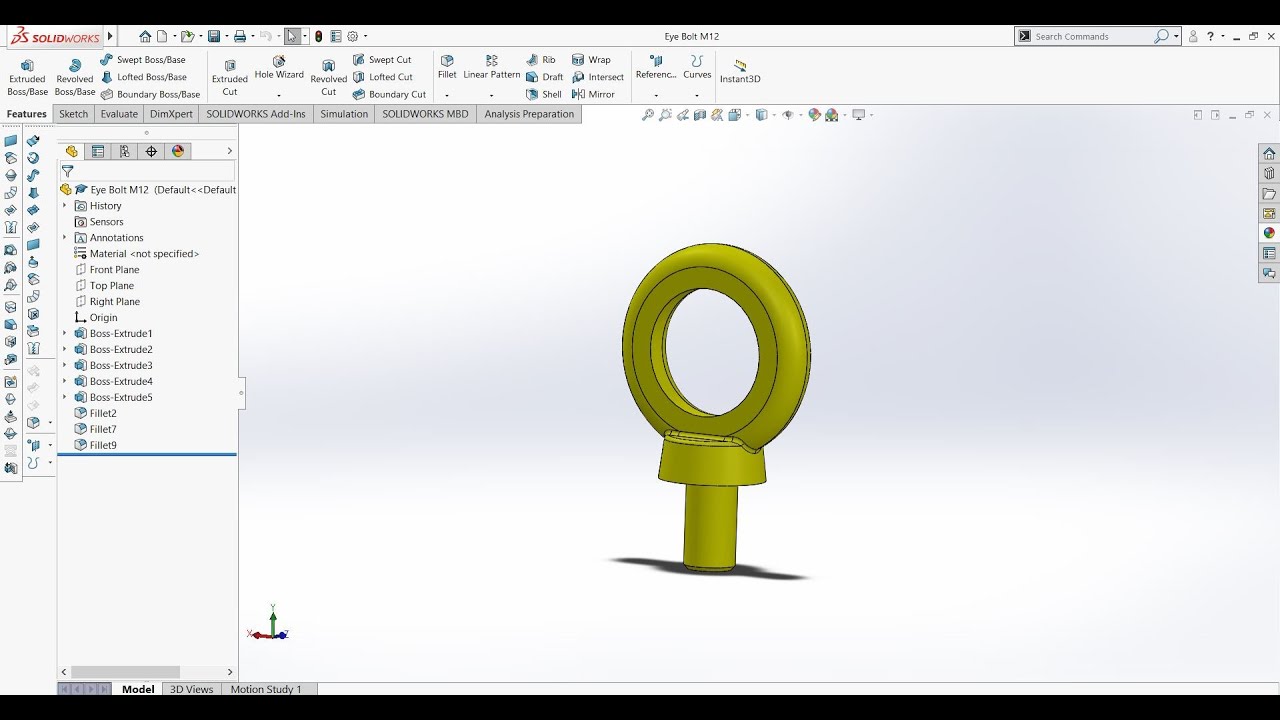The height and width of the screenshot is (720, 1280).
Task: Click the Mirror feature
Action: (593, 94)
